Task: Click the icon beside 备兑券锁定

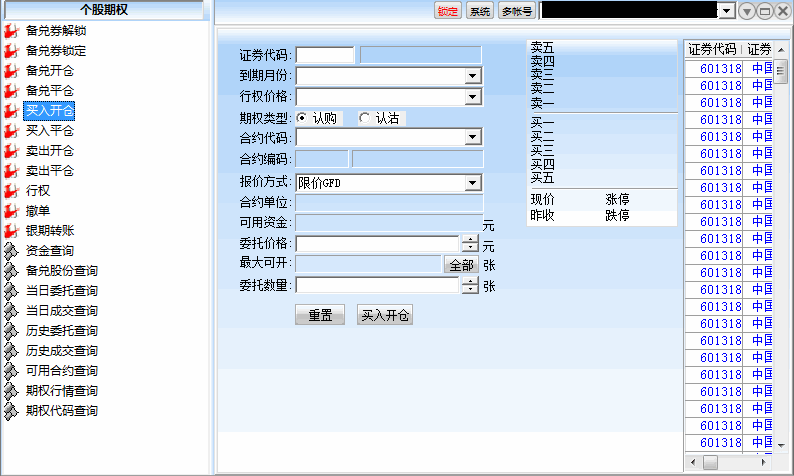Action: click(x=11, y=51)
